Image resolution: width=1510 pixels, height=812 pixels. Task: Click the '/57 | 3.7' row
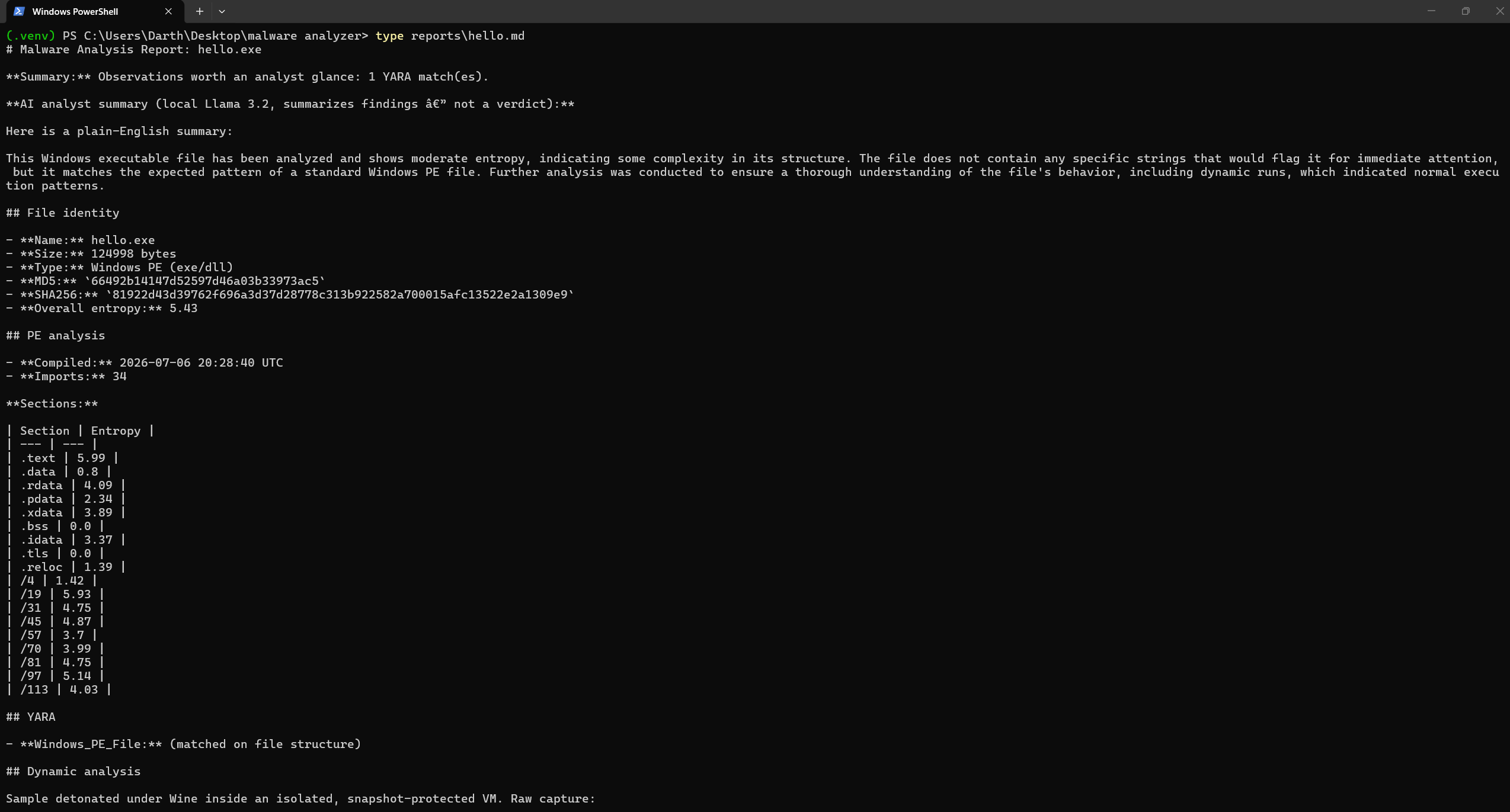pyautogui.click(x=52, y=636)
